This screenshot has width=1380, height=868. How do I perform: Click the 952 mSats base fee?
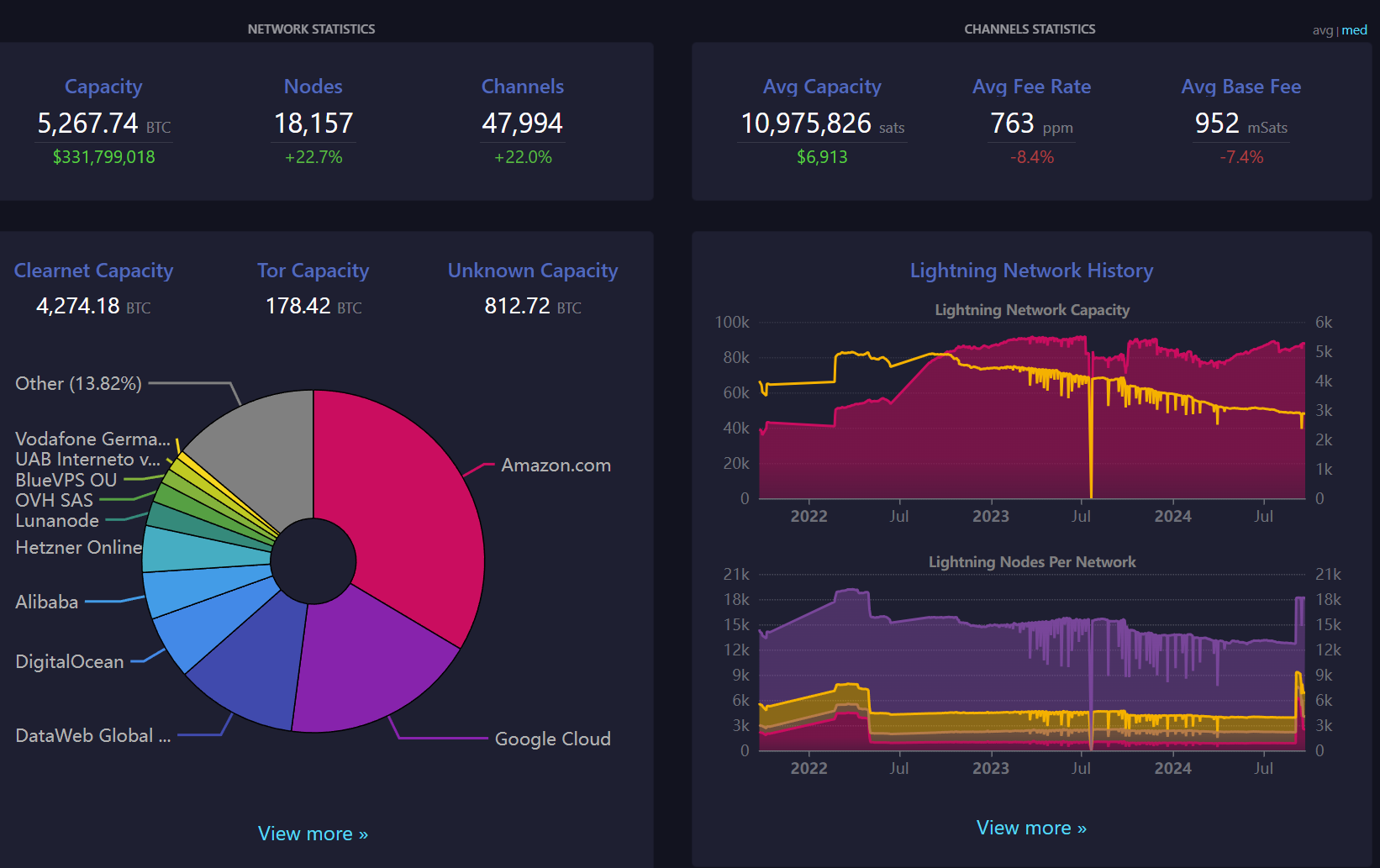coord(1240,124)
